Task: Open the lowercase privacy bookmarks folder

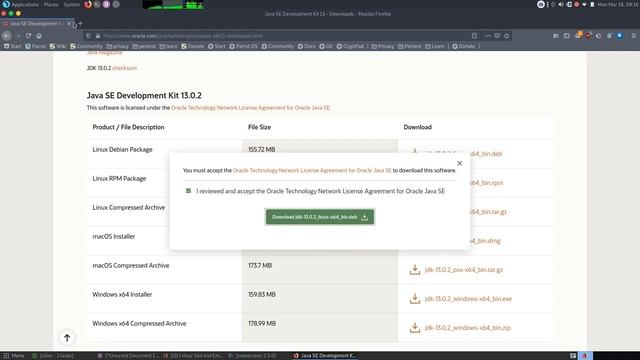Action: click(118, 46)
